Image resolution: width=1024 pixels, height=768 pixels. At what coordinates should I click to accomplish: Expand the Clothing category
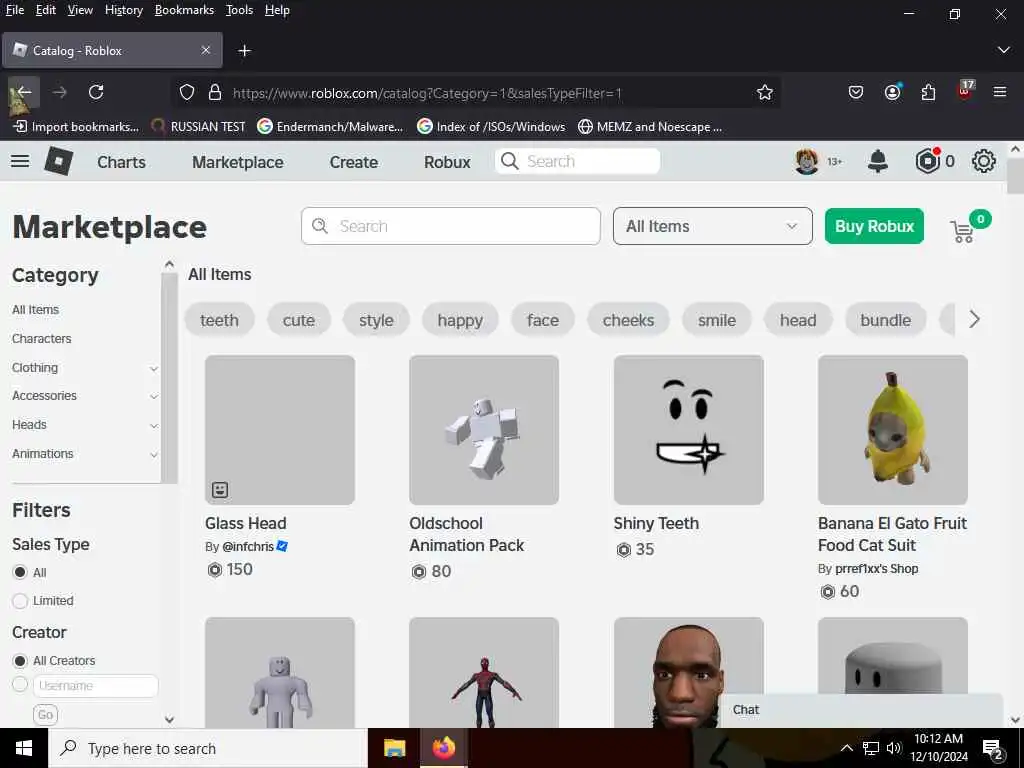[153, 368]
